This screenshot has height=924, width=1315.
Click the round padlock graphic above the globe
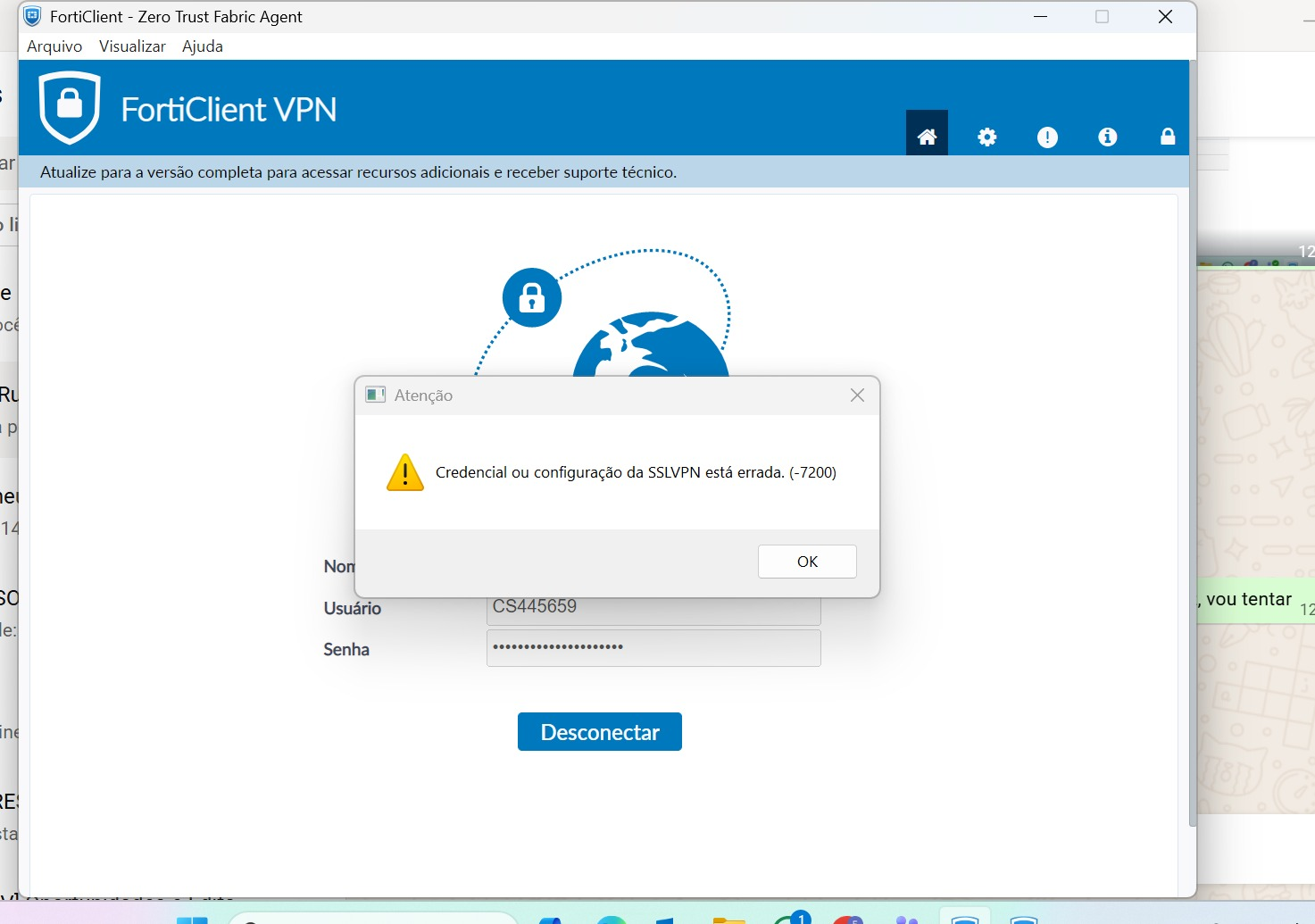point(532,297)
